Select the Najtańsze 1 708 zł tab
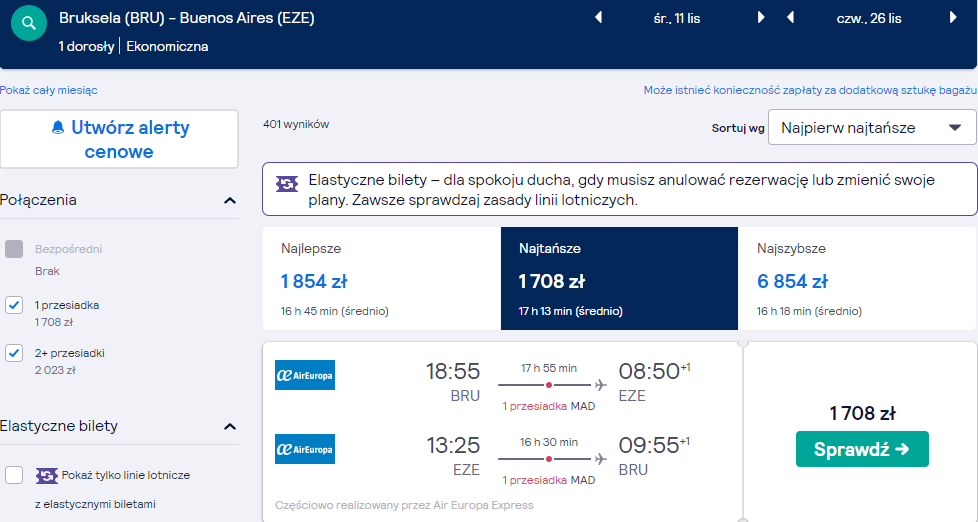The height and width of the screenshot is (522, 978). pyautogui.click(x=619, y=278)
